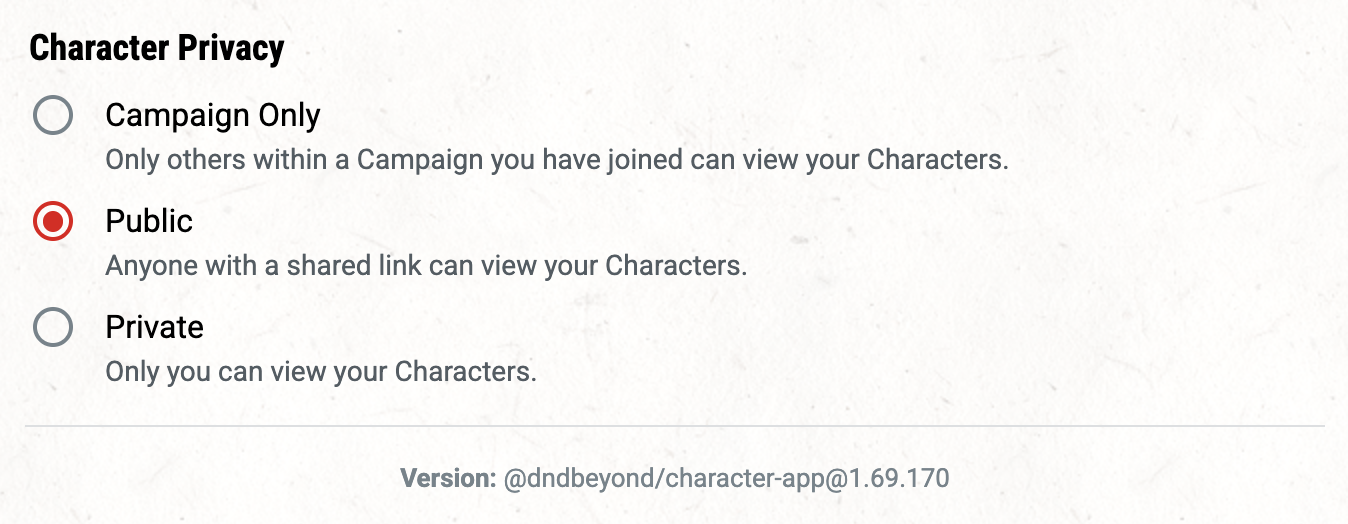Choose the first Character Privacy option

click(x=53, y=115)
